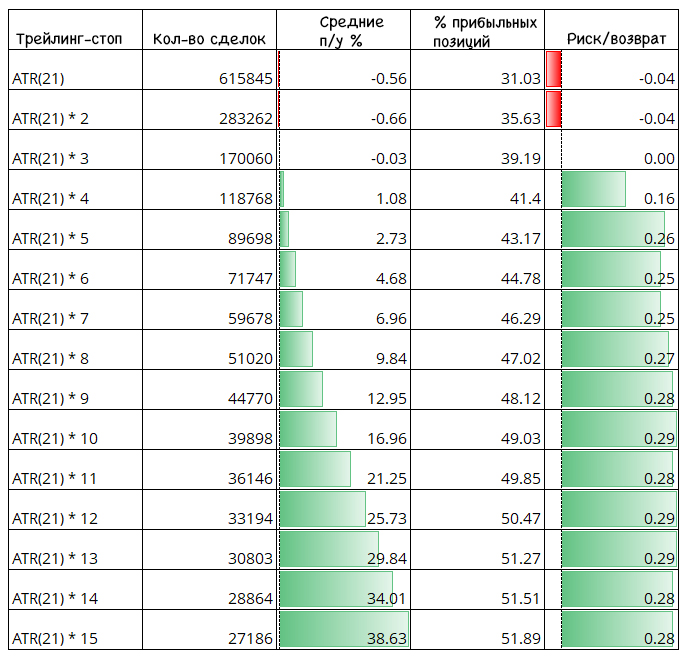691x660 pixels.
Task: Select the 21.25 green data bar cell
Action: [343, 470]
